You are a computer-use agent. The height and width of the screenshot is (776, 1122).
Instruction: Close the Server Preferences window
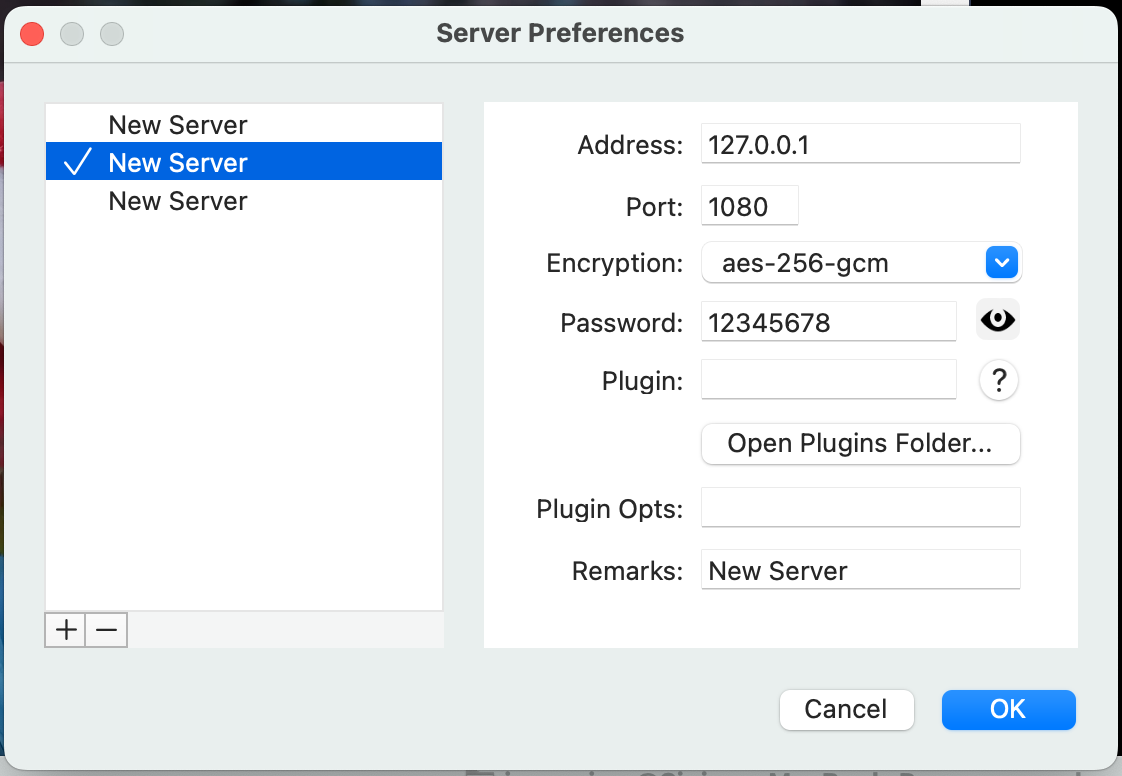pyautogui.click(x=33, y=34)
